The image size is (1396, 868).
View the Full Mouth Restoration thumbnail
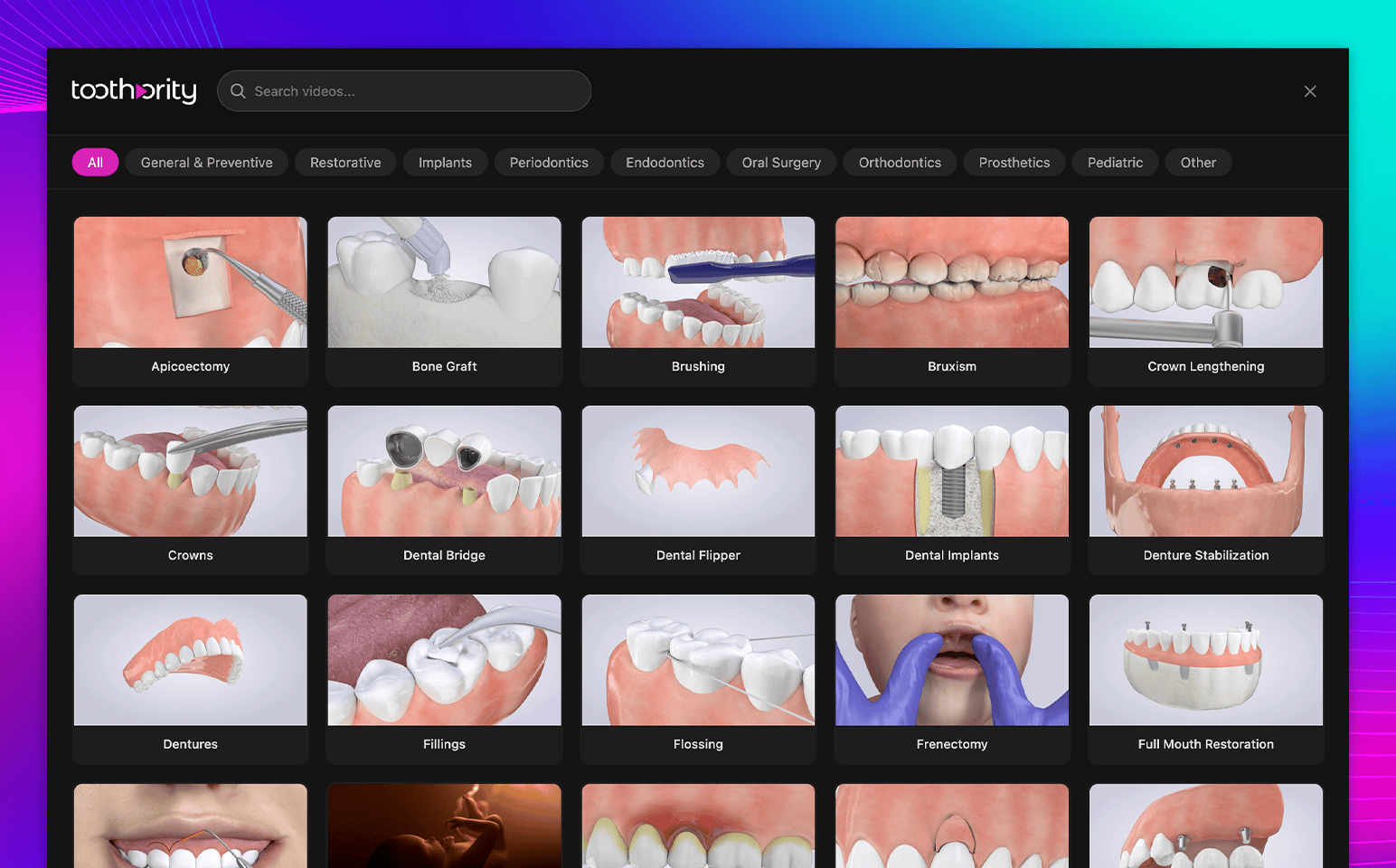[1206, 660]
